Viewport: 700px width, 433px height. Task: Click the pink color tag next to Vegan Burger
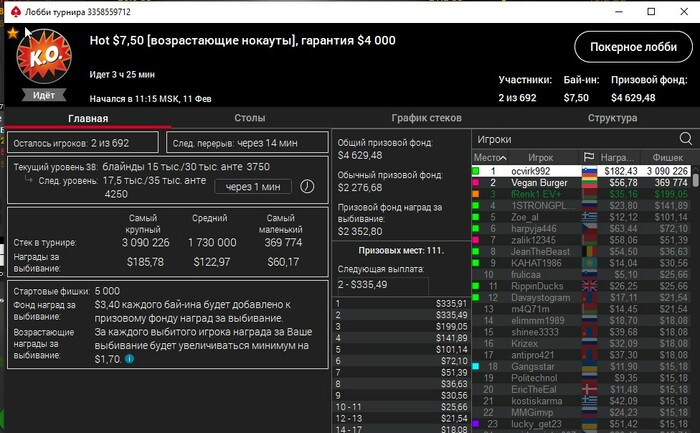pyautogui.click(x=476, y=183)
